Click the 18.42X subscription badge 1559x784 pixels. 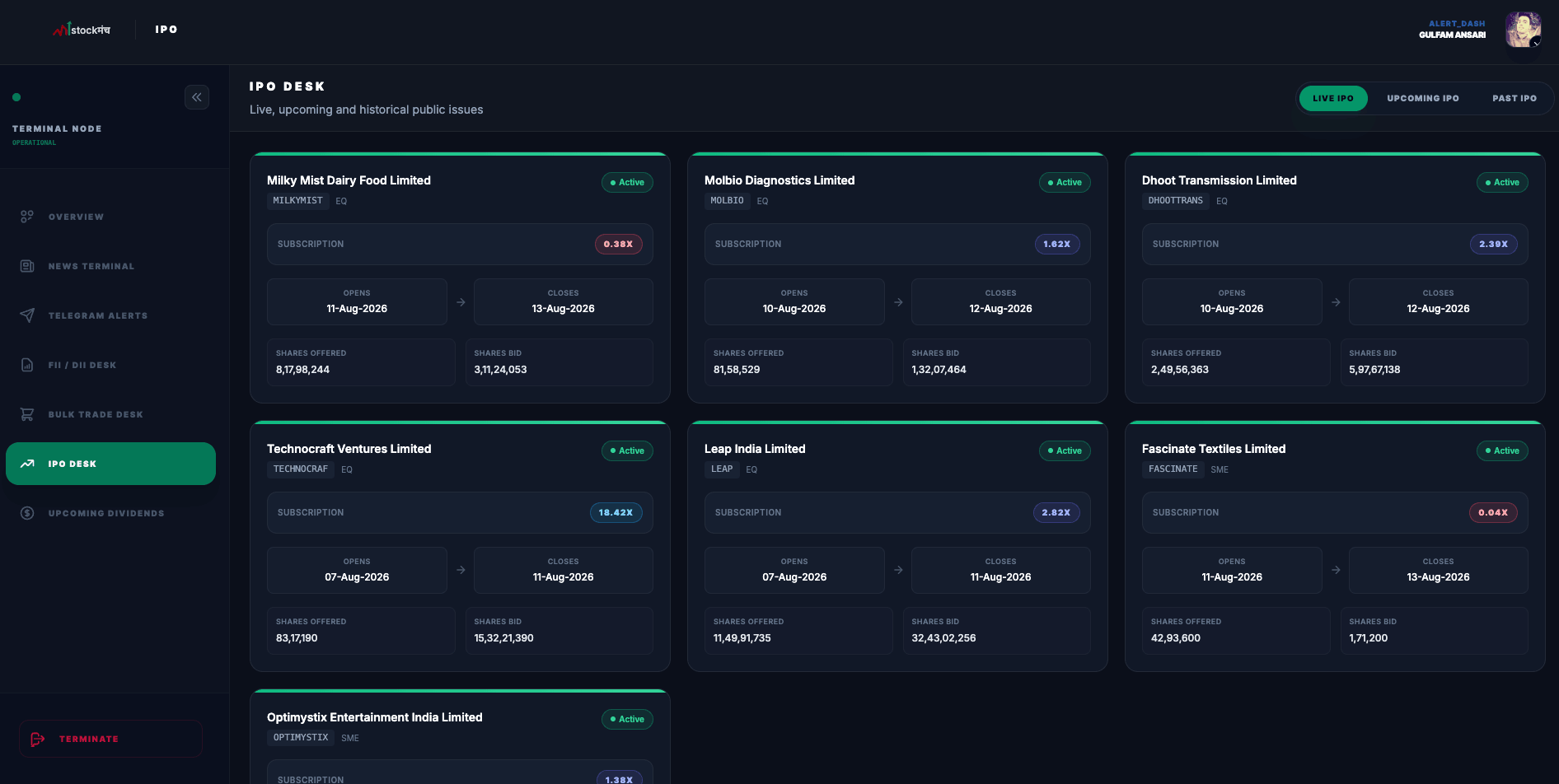616,512
